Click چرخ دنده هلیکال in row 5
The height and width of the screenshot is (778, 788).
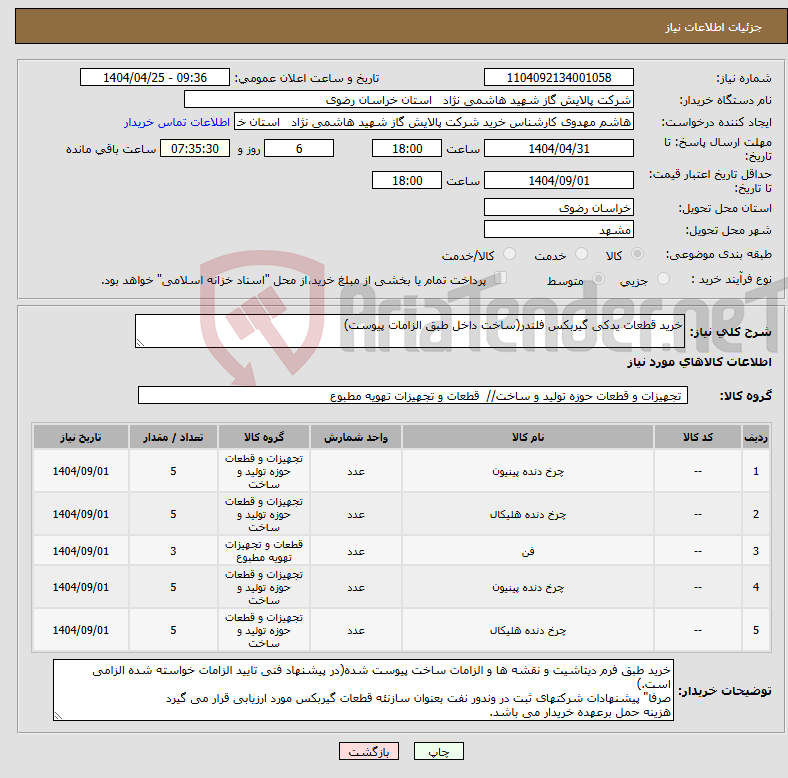[x=528, y=630]
